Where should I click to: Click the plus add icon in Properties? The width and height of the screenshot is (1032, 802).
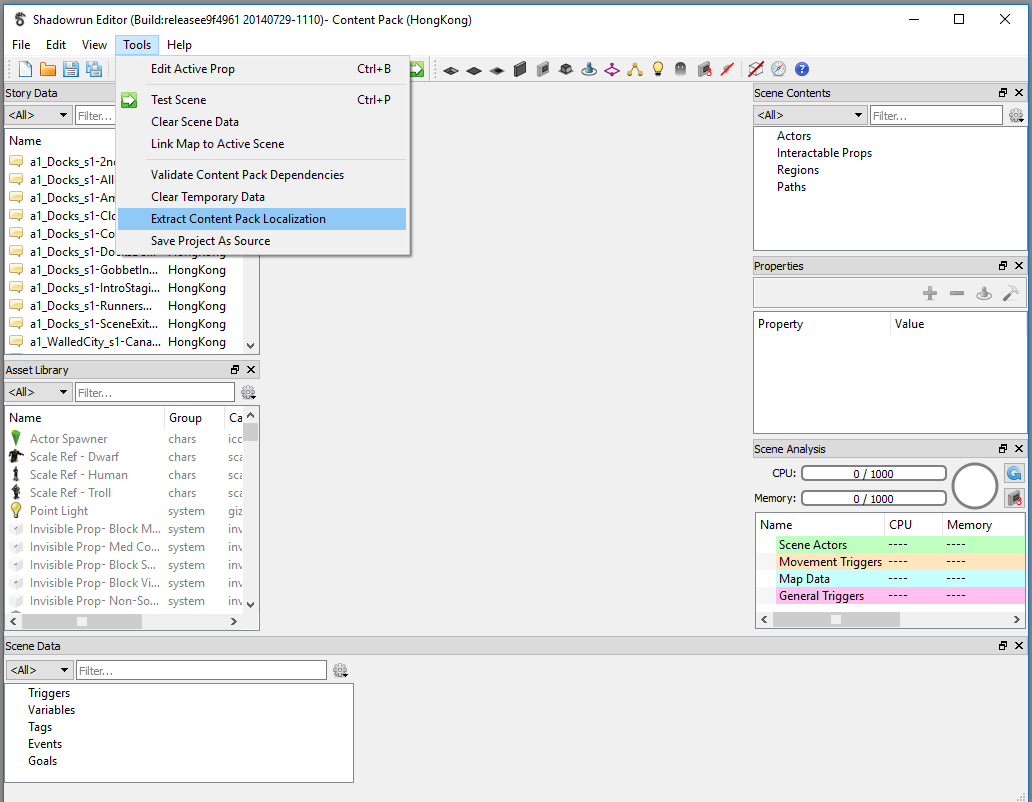click(930, 293)
